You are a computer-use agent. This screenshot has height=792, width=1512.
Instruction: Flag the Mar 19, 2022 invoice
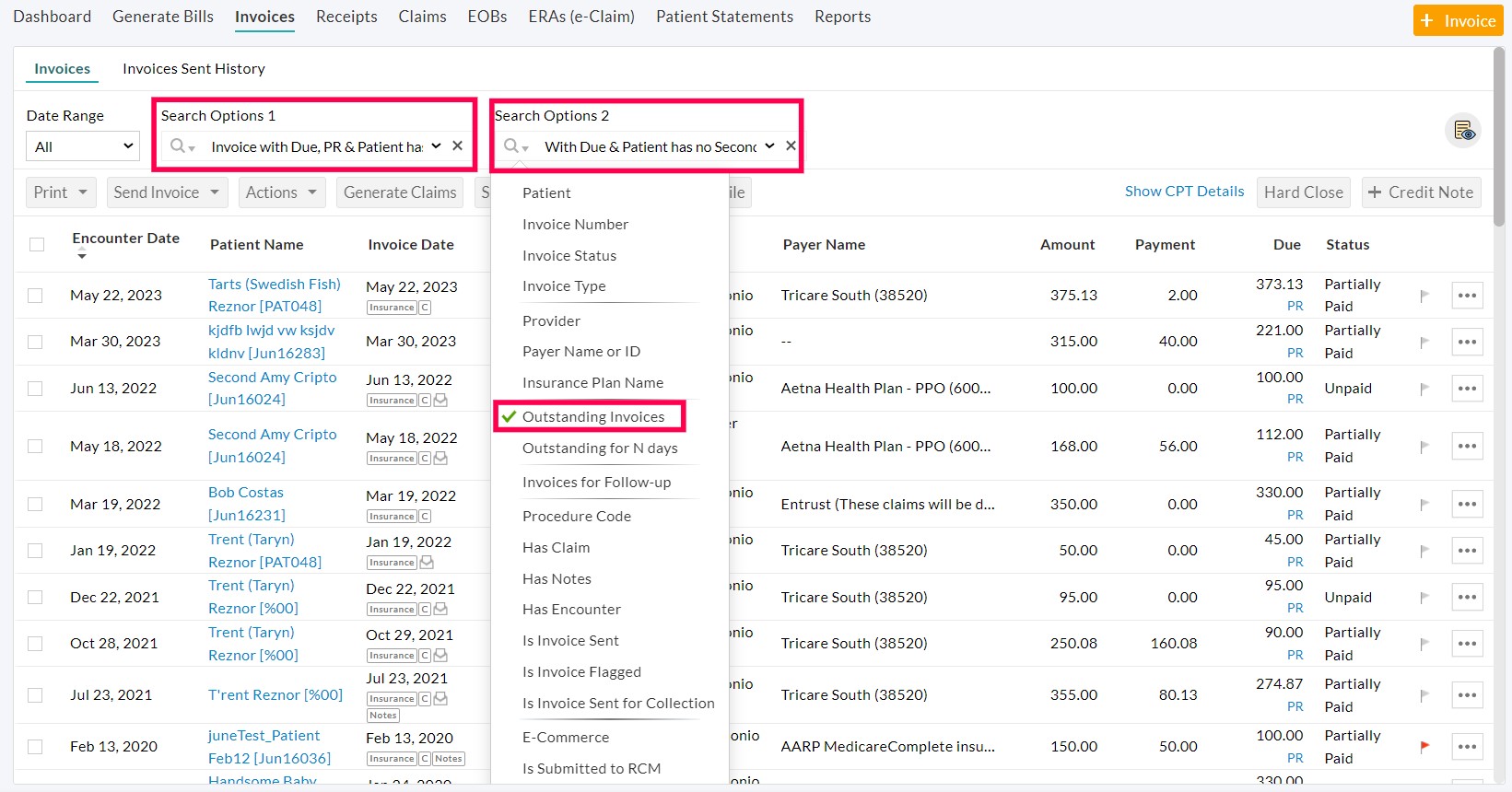[x=1424, y=505]
